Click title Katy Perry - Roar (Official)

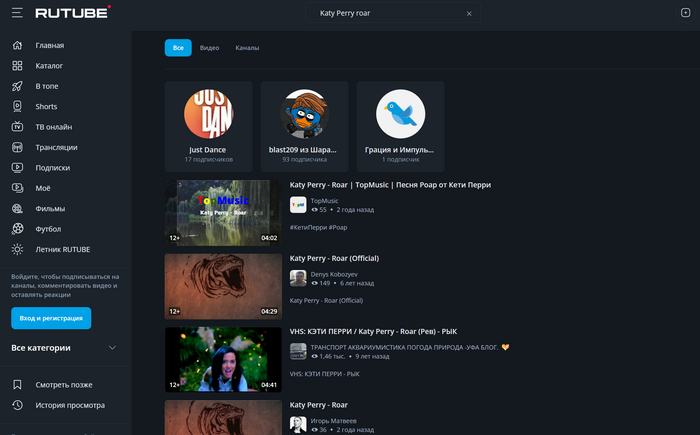tap(334, 258)
